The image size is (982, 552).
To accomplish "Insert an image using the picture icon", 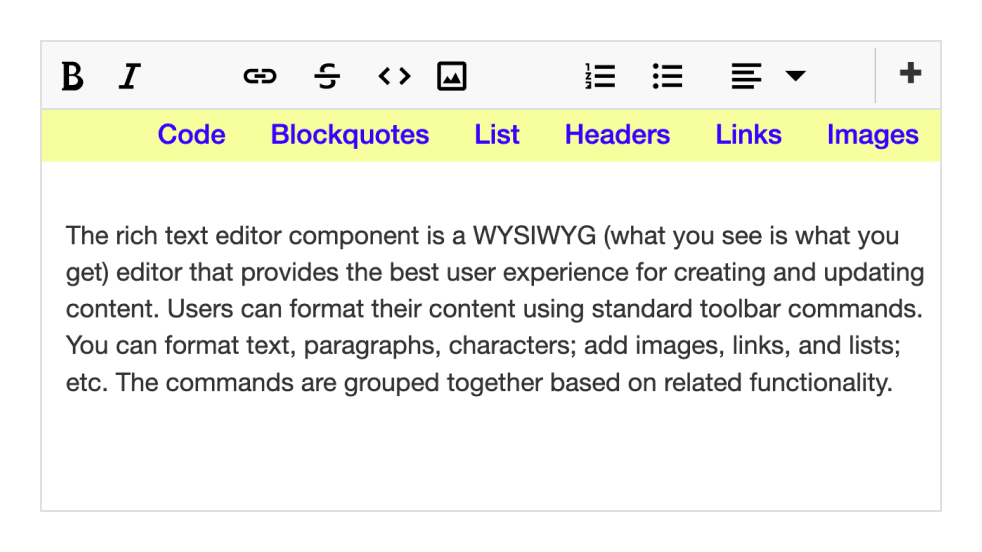I will [452, 76].
